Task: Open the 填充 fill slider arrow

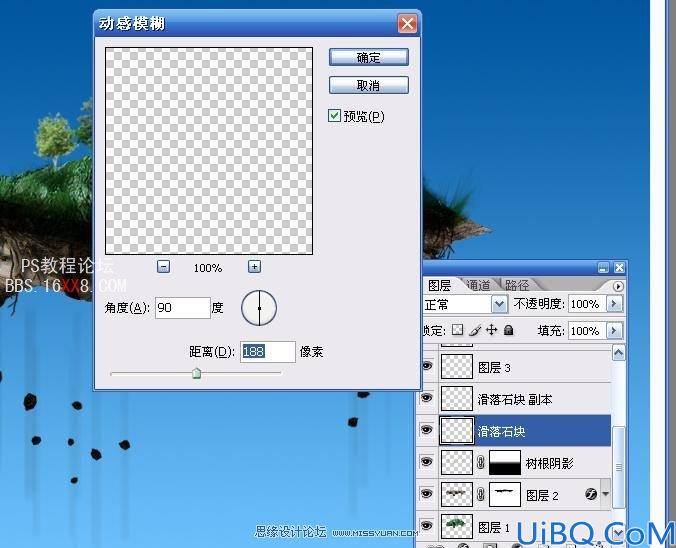Action: click(x=614, y=331)
